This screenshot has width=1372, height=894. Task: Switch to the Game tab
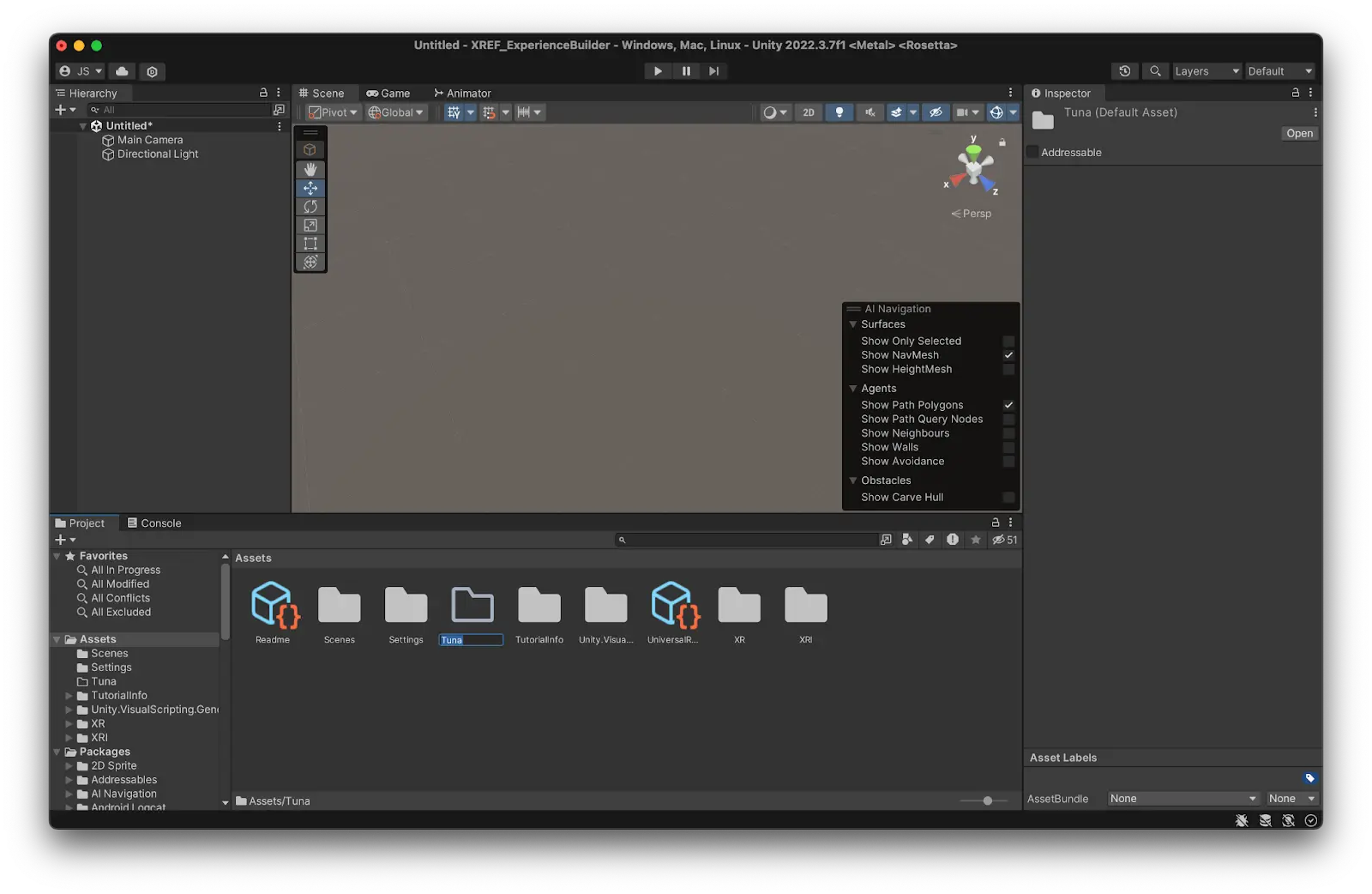click(388, 94)
